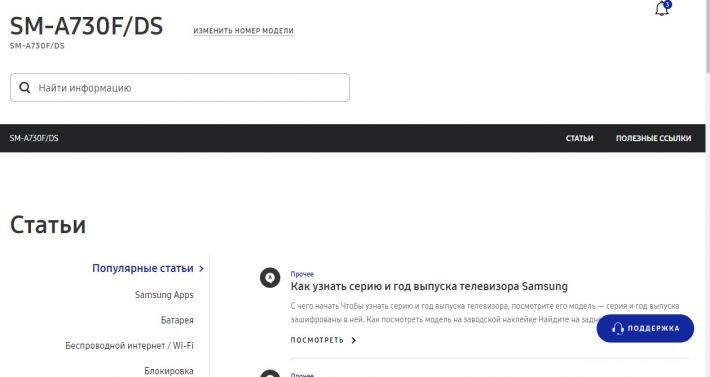Open the Статьи tab in the dark bar

(580, 138)
